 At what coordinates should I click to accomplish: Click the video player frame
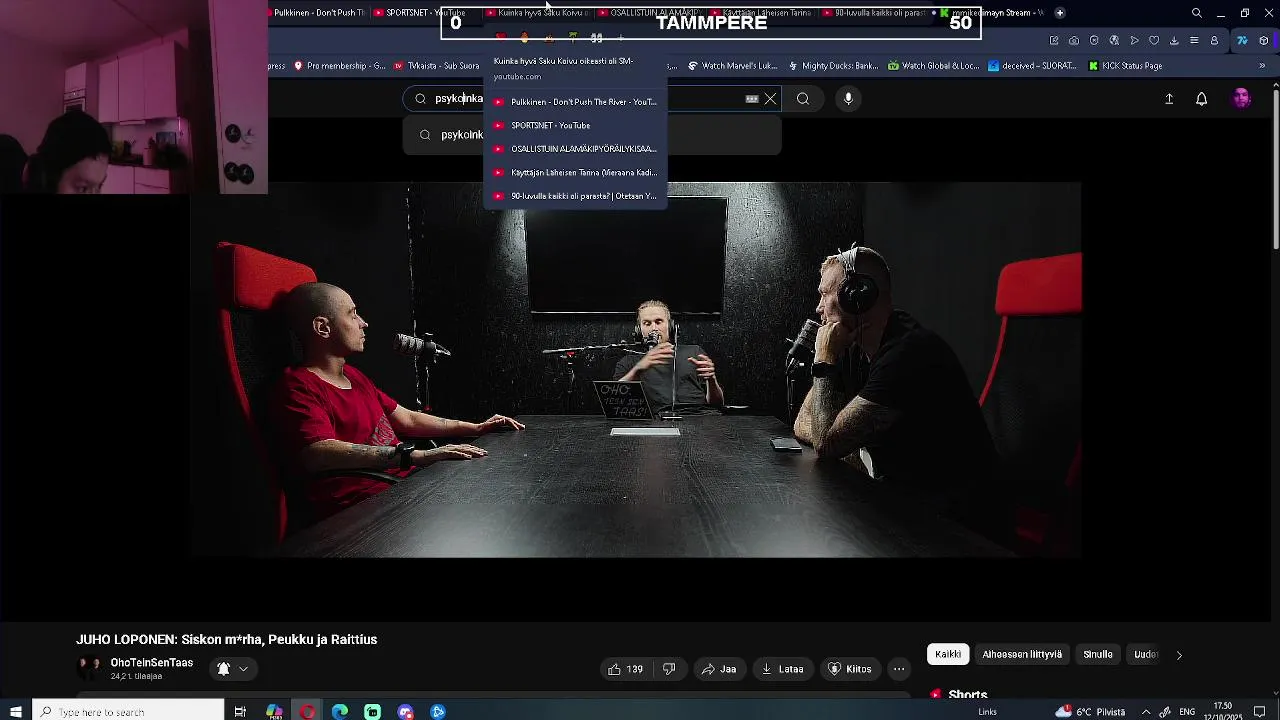pos(636,369)
